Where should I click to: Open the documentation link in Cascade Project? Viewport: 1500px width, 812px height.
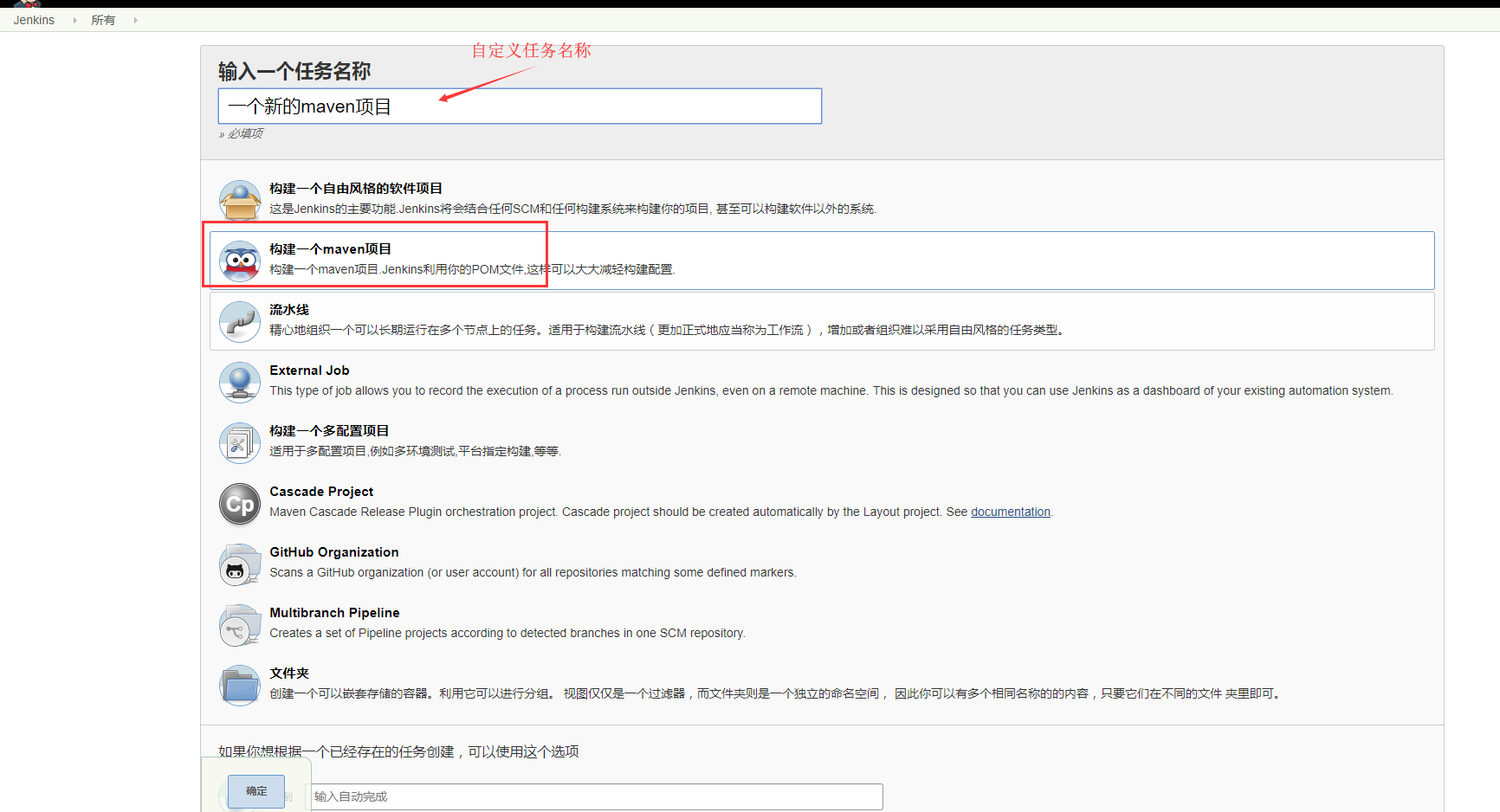coord(1011,512)
